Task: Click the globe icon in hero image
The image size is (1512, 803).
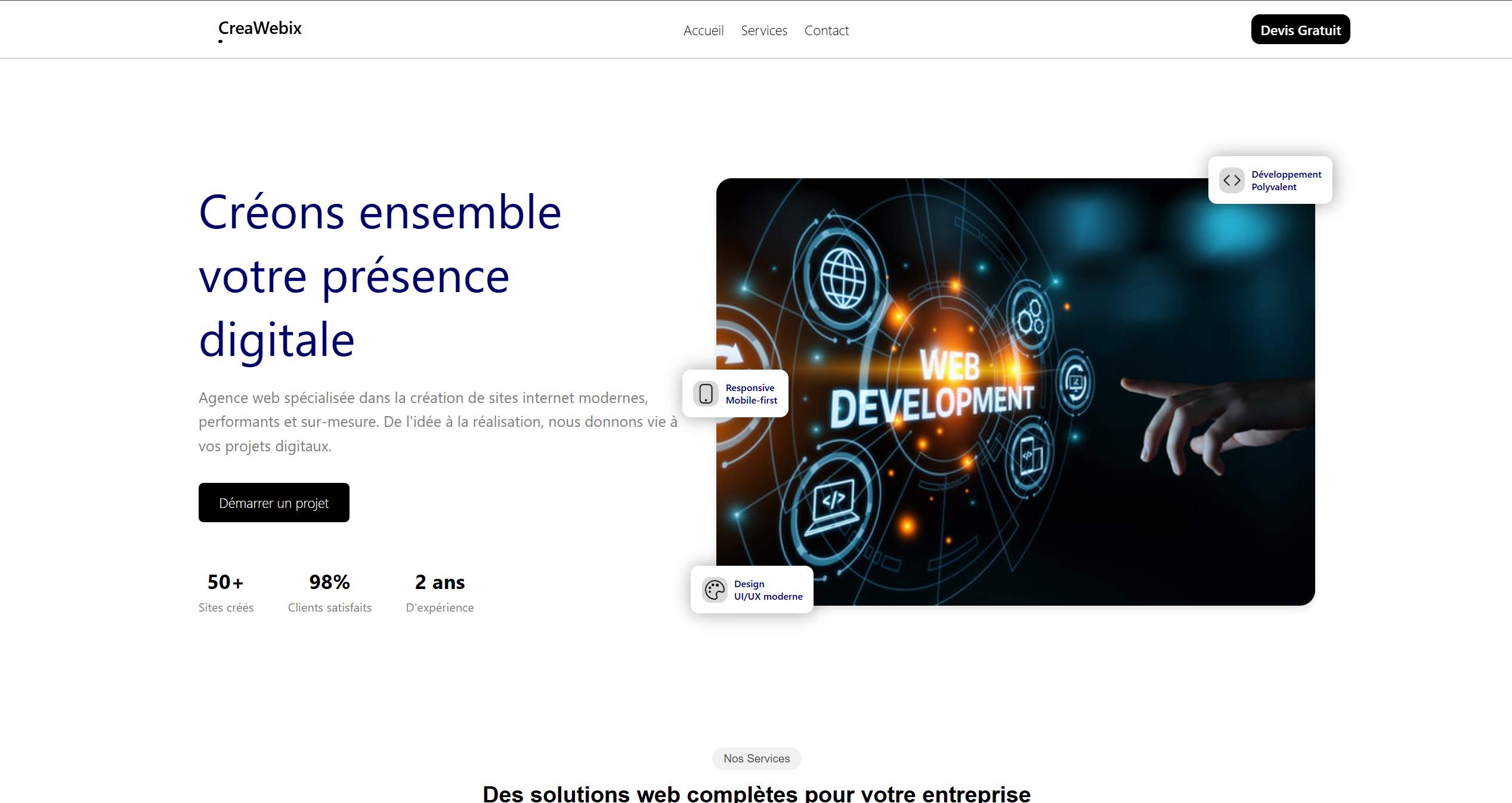Action: 843,278
